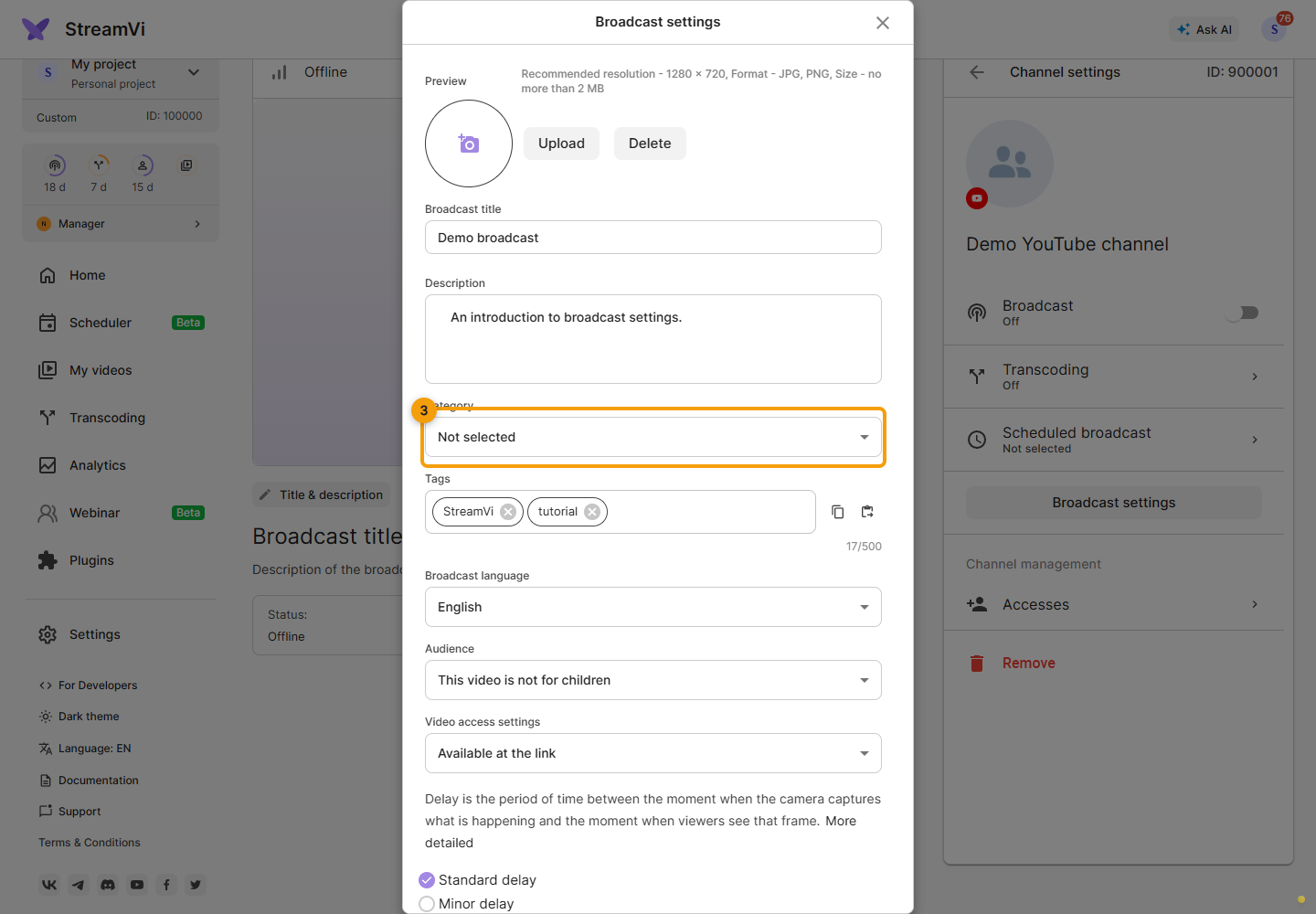This screenshot has height=914, width=1316.
Task: Follow the More detailed link about delay
Action: click(x=841, y=821)
